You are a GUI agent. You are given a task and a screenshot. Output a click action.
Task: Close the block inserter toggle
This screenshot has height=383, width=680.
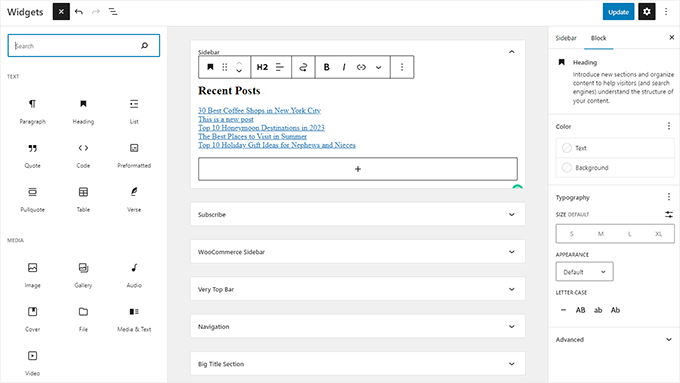coord(61,12)
